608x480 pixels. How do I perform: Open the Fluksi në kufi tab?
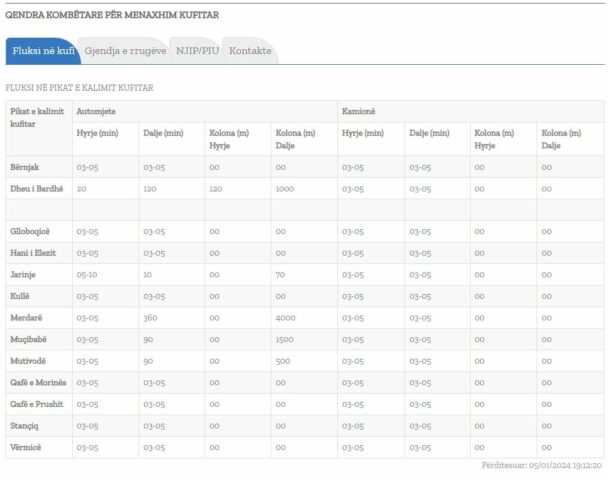(x=42, y=51)
